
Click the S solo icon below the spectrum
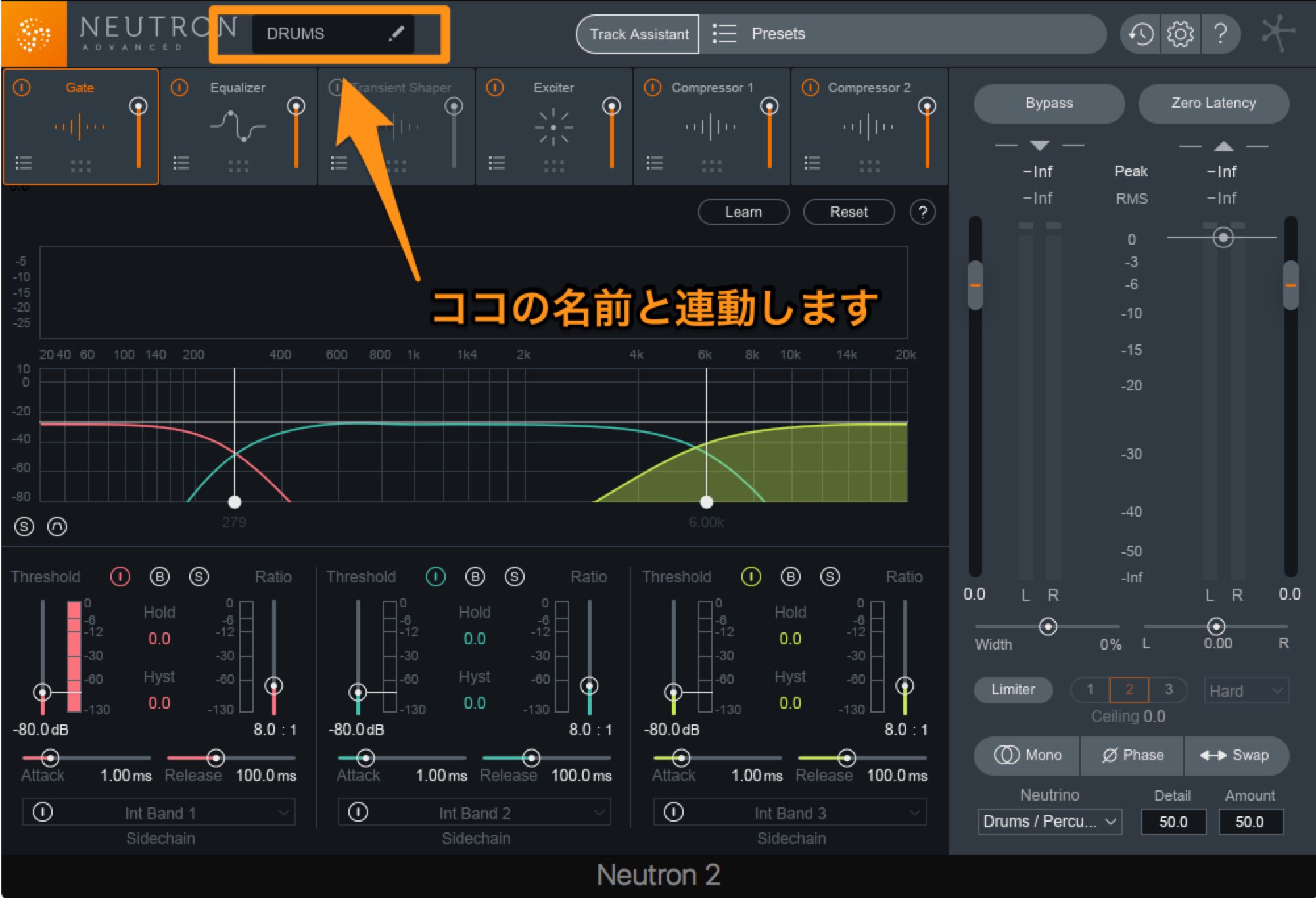[24, 527]
